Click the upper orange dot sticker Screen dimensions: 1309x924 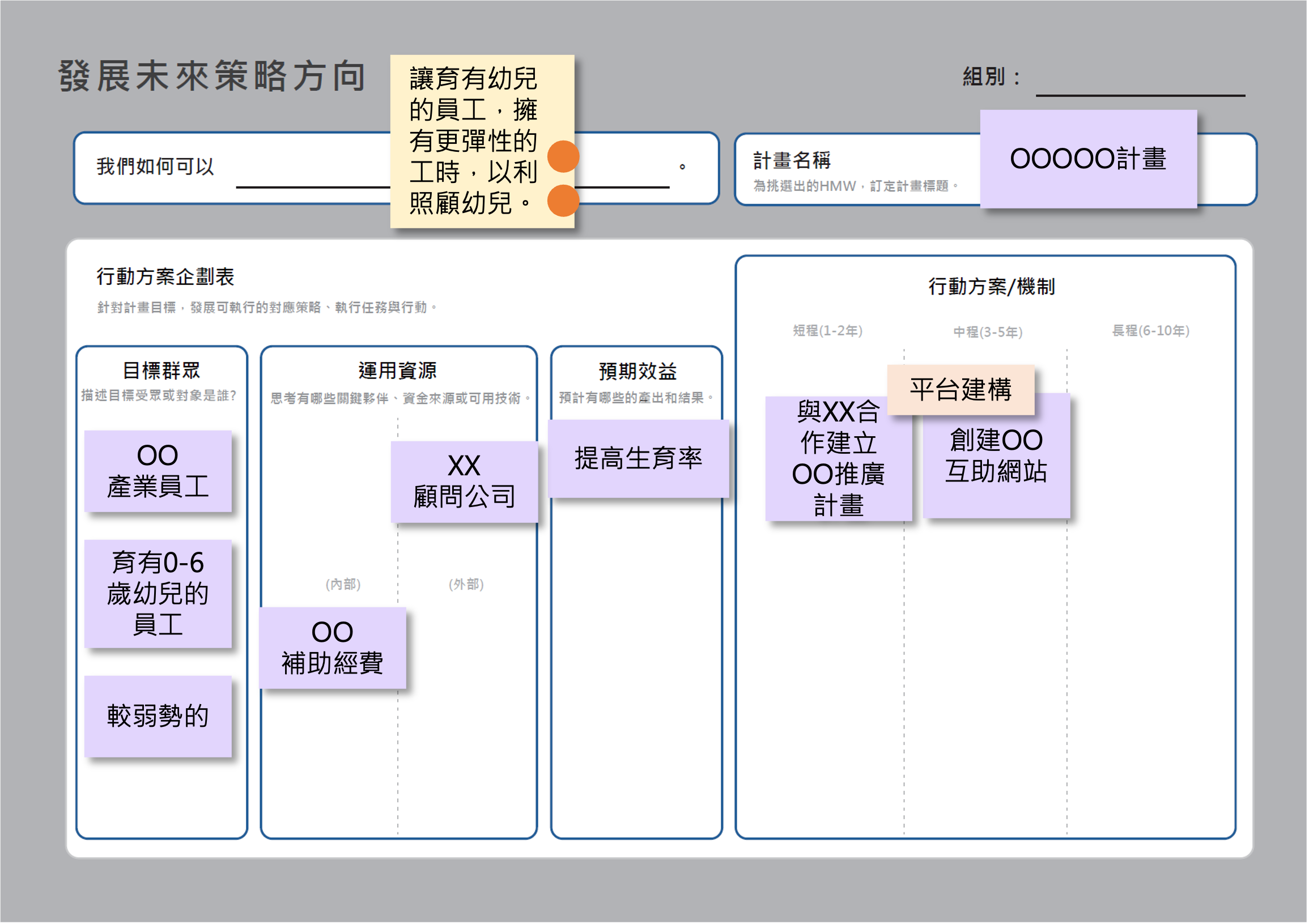pos(563,156)
